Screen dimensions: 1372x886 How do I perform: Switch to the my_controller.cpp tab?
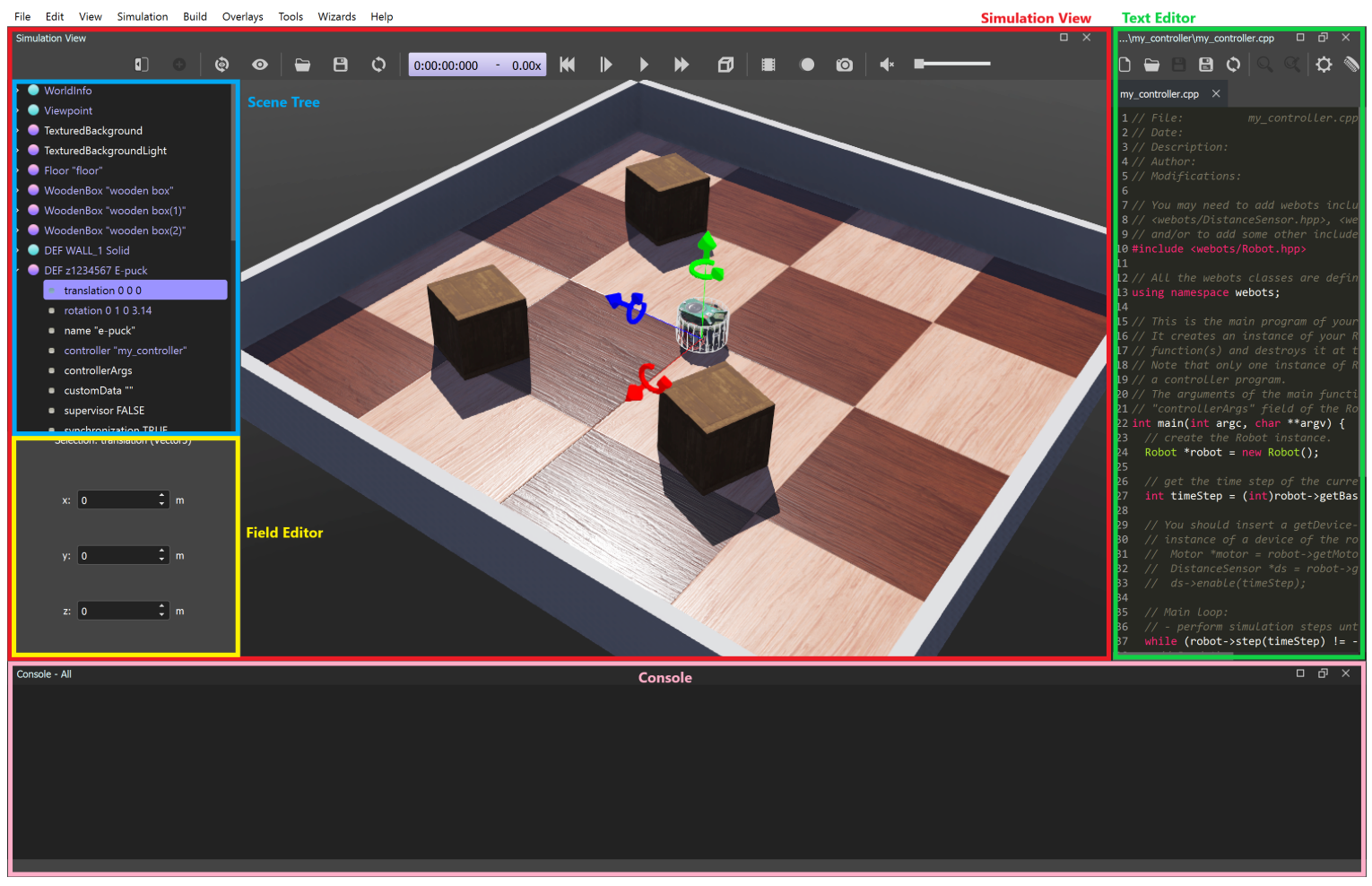pyautogui.click(x=1160, y=93)
